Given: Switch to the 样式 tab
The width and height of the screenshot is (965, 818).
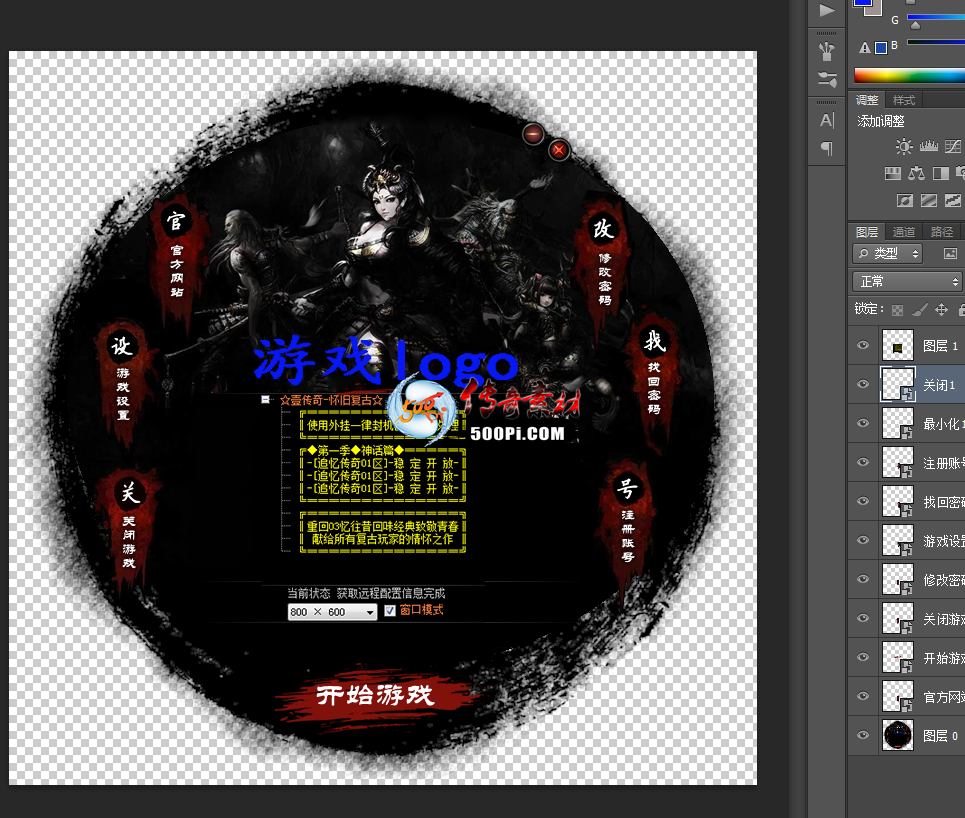Looking at the screenshot, I should pyautogui.click(x=903, y=100).
